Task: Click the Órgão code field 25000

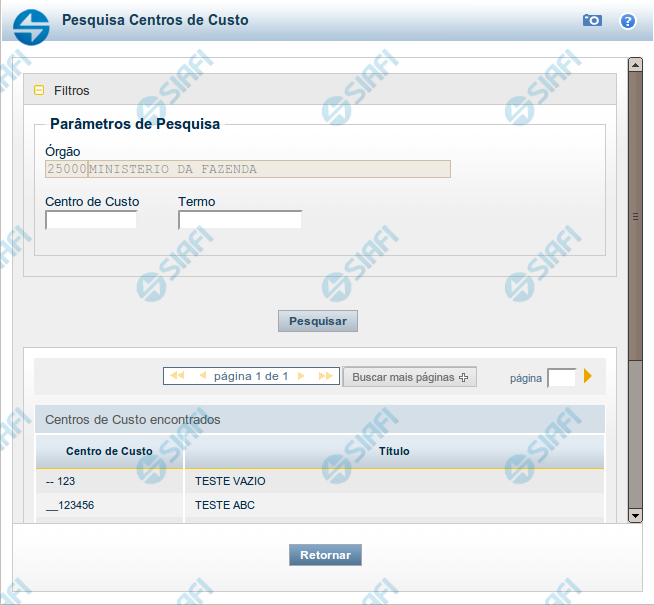Action: coord(66,169)
